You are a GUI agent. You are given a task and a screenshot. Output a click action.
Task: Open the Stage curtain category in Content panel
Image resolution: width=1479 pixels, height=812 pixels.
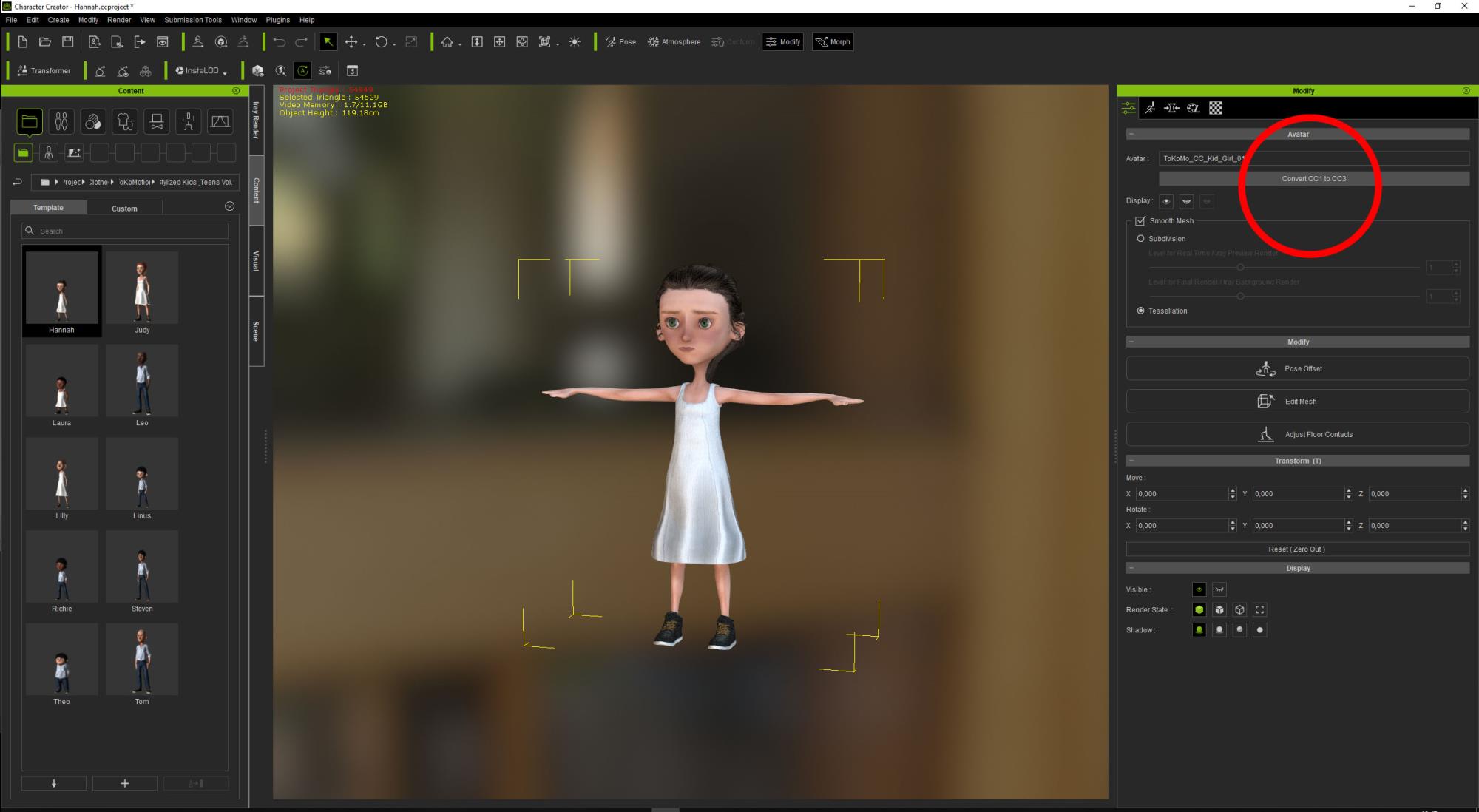point(220,121)
